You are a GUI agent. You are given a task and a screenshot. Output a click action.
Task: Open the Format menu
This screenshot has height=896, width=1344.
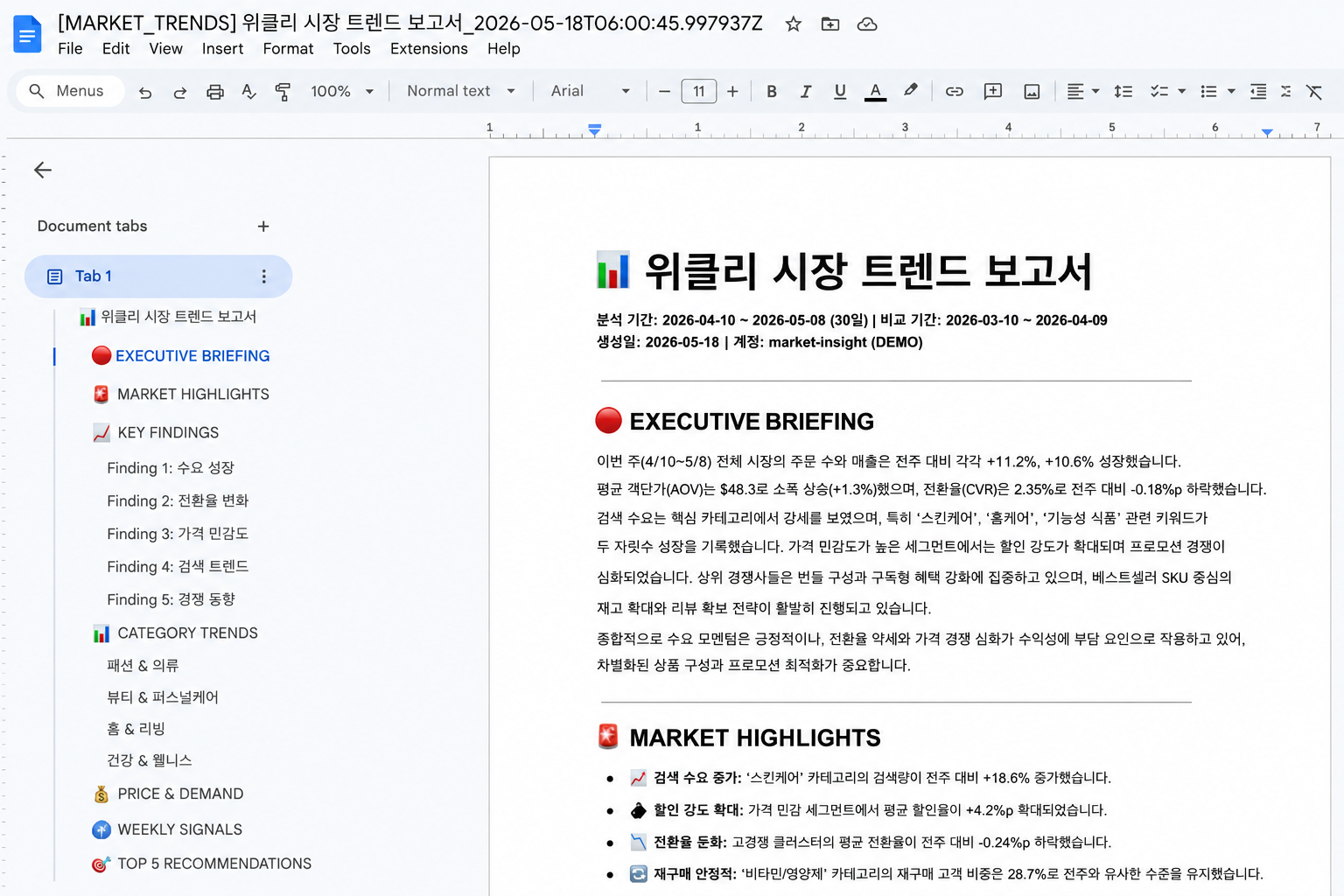click(x=288, y=49)
